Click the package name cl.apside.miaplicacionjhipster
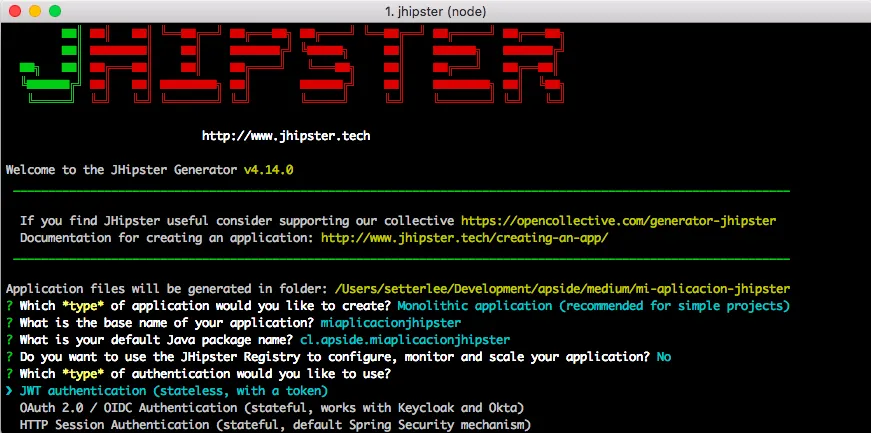 (404, 340)
